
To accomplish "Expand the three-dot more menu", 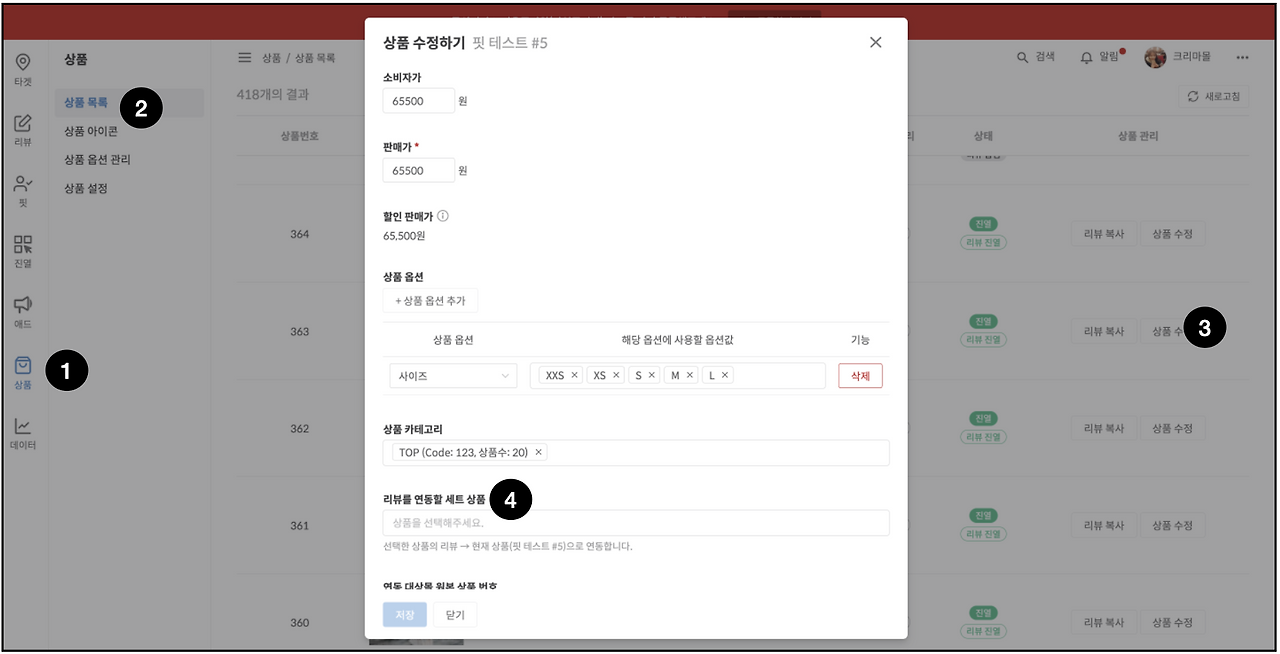I will (1243, 57).
